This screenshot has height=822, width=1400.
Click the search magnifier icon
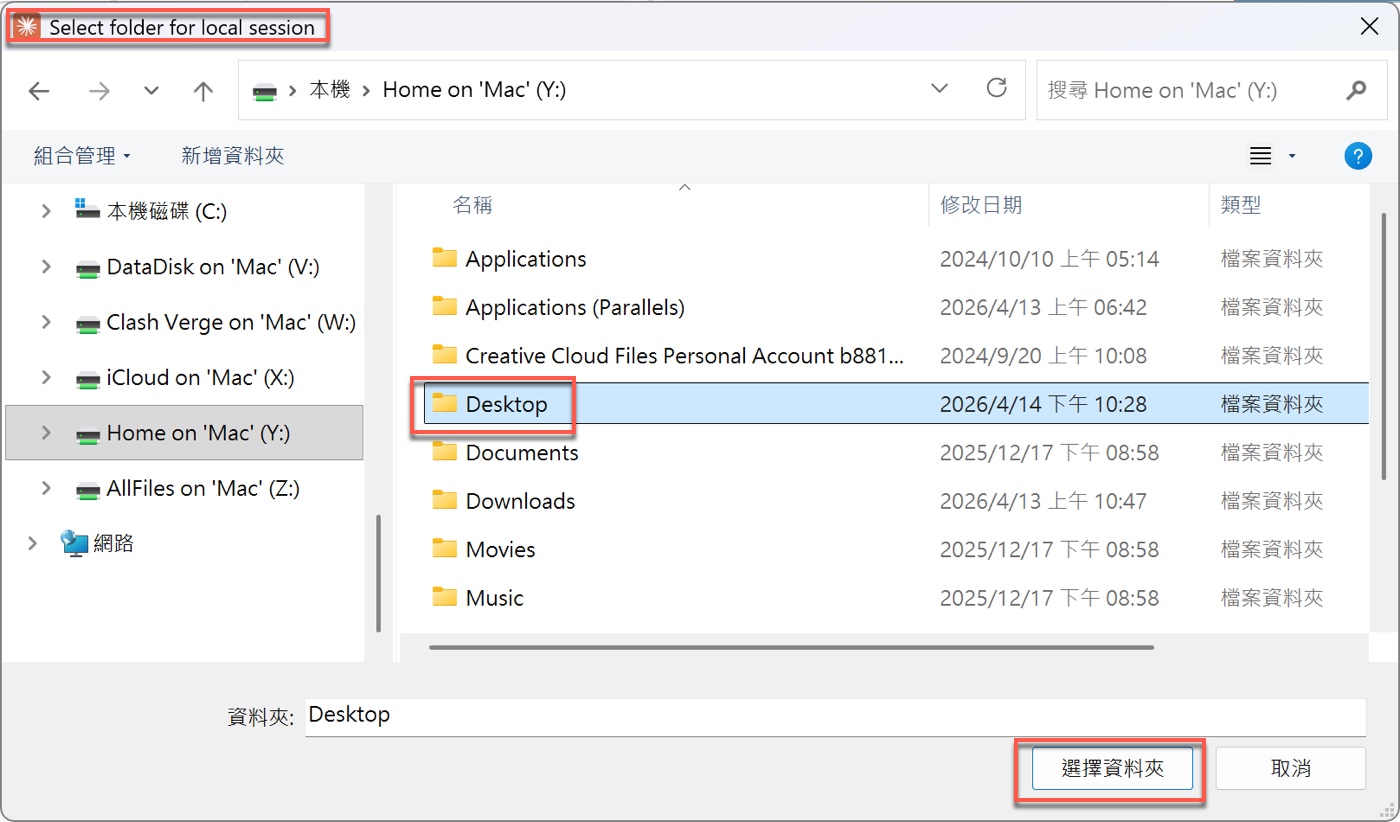pos(1356,90)
